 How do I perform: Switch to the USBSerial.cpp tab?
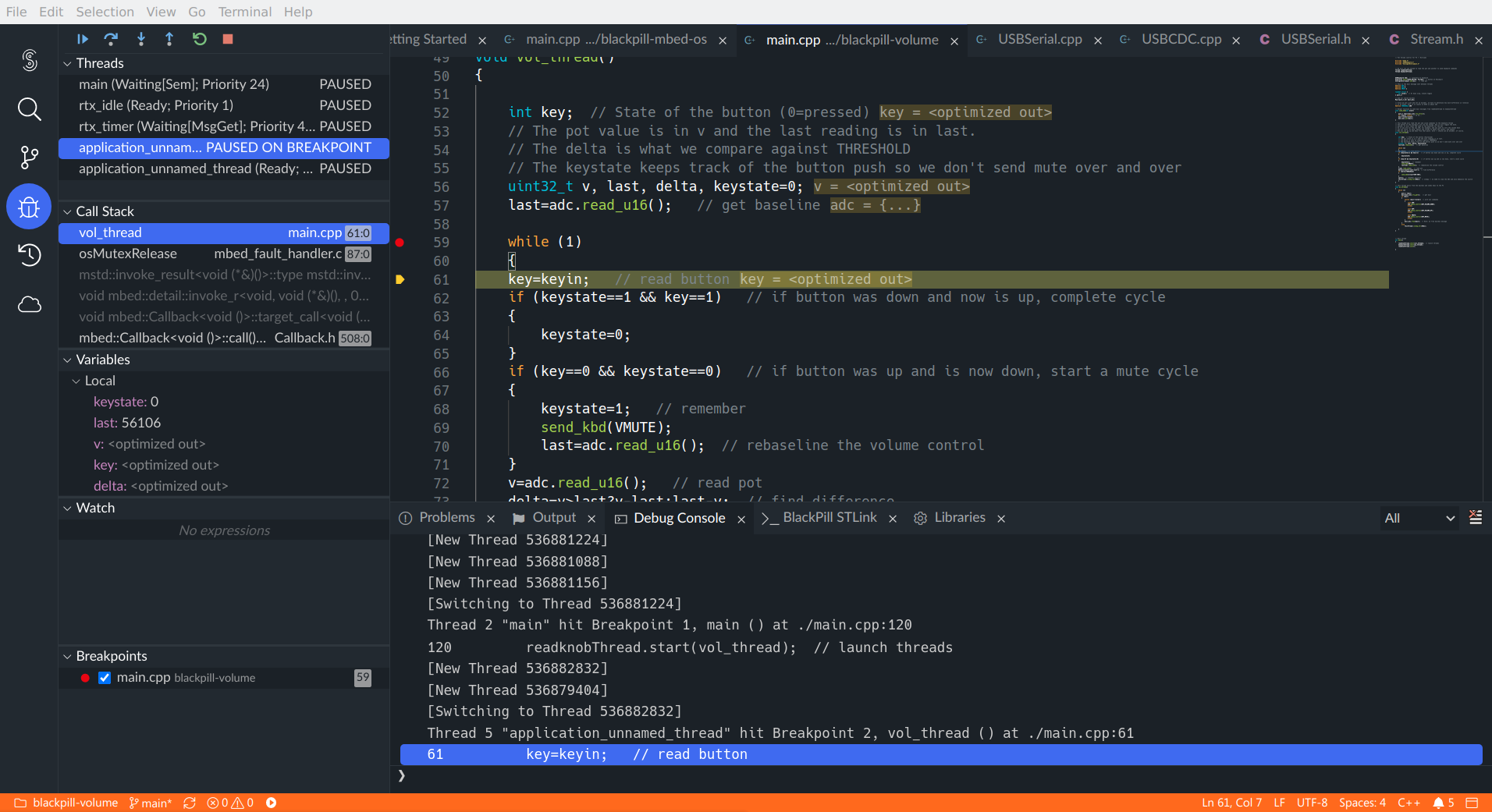click(x=1039, y=40)
